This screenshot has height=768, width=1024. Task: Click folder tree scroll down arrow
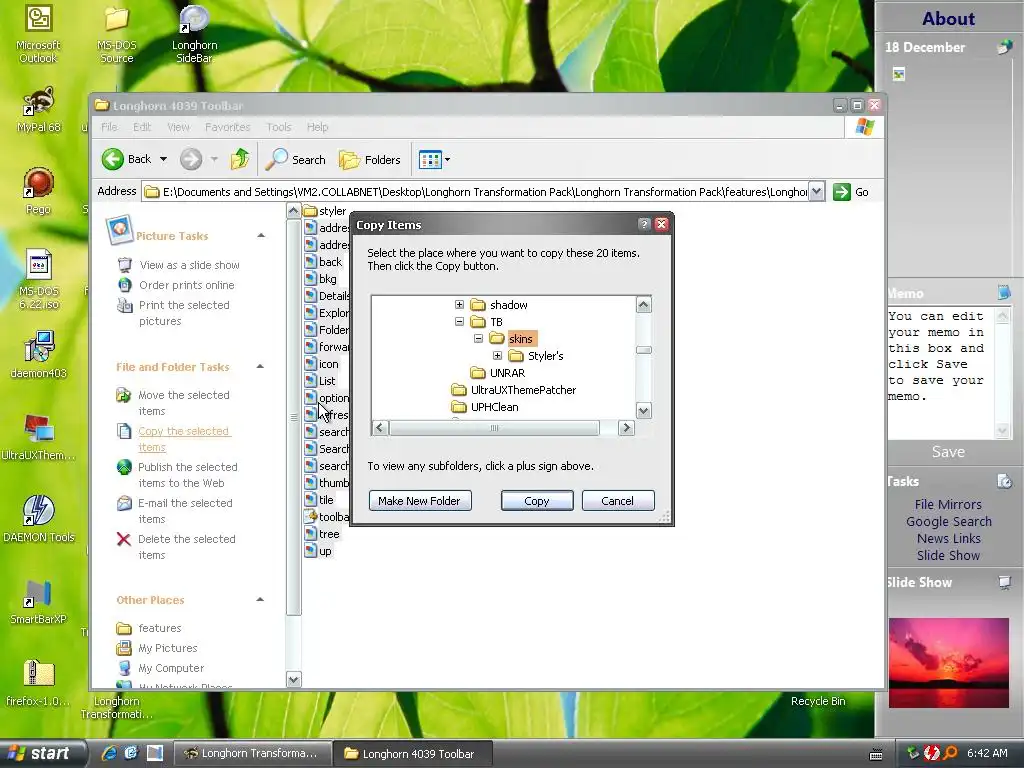coord(644,411)
